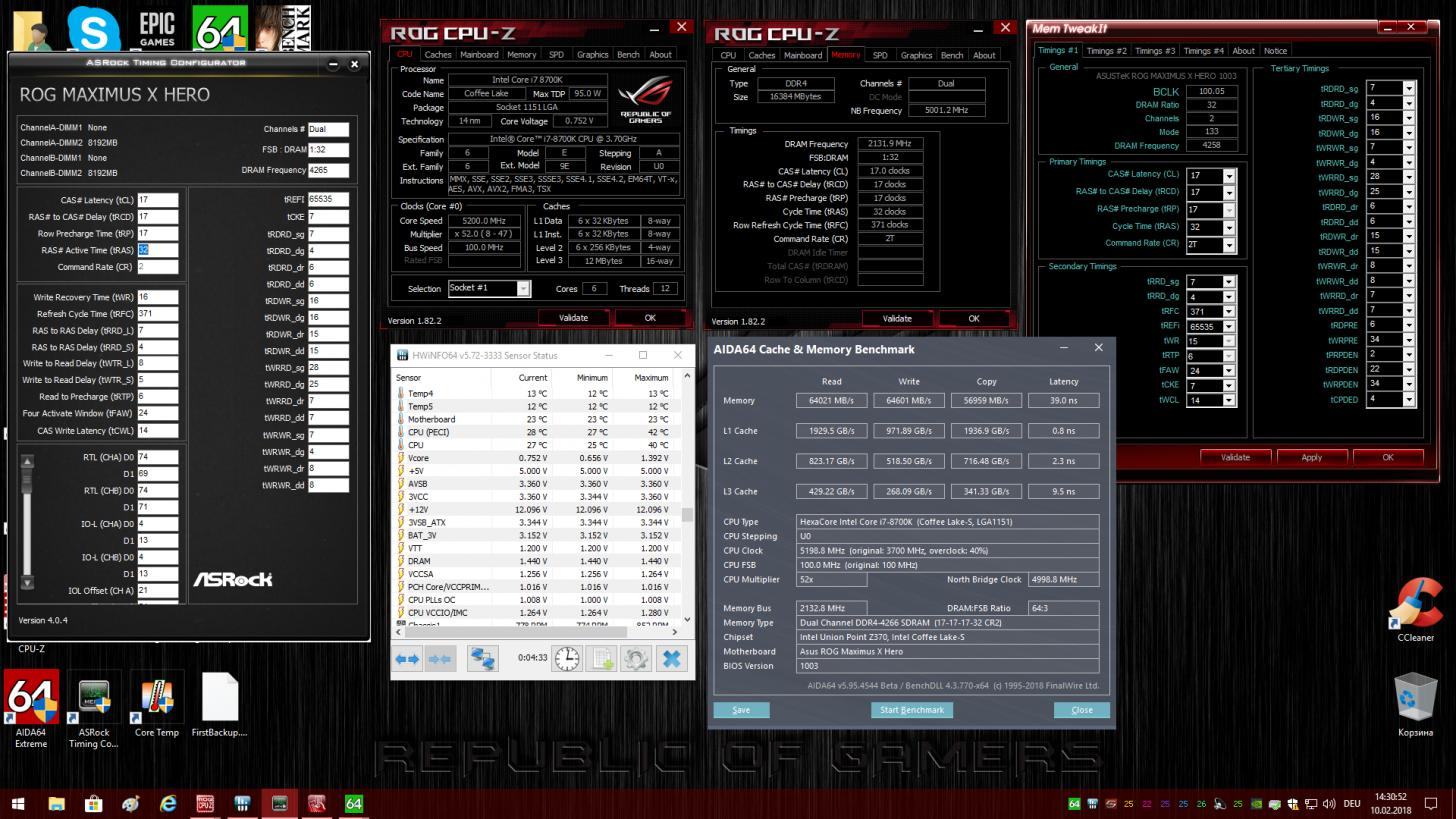Switch to Timings #3 tab in Mem TweakIt

tap(1154, 51)
